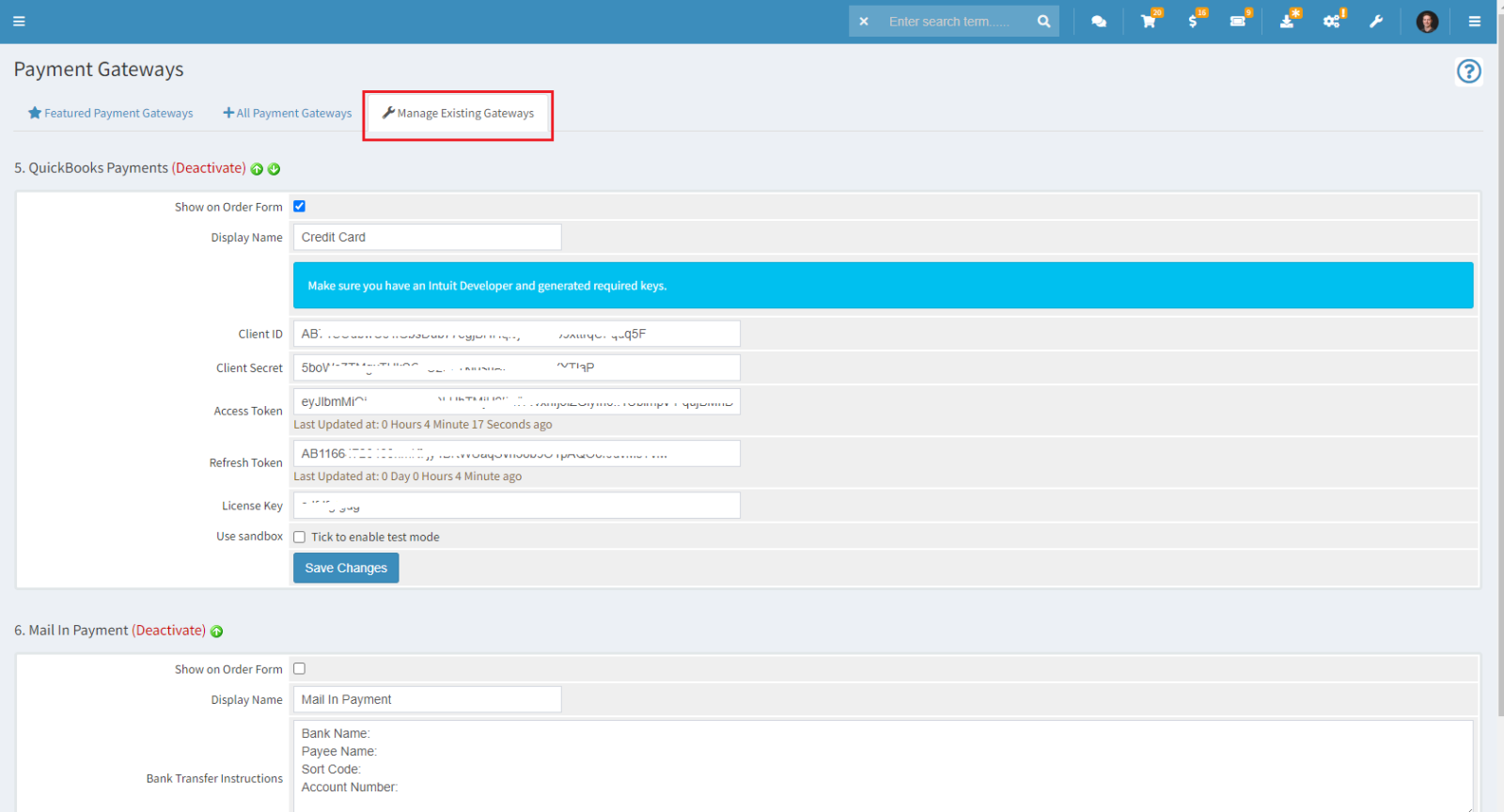The height and width of the screenshot is (812, 1504).
Task: Click into the Client Secret field
Action: pyautogui.click(x=517, y=367)
